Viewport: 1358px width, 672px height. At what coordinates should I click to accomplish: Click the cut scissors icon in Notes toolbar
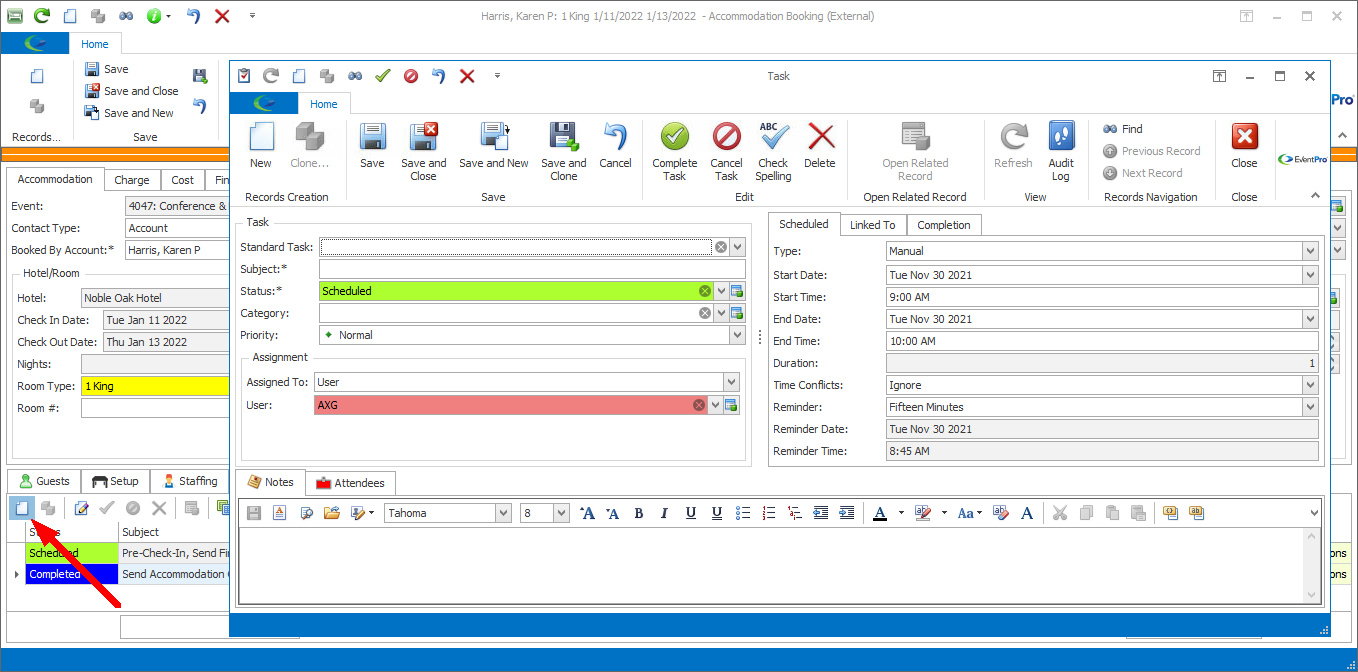[1060, 513]
